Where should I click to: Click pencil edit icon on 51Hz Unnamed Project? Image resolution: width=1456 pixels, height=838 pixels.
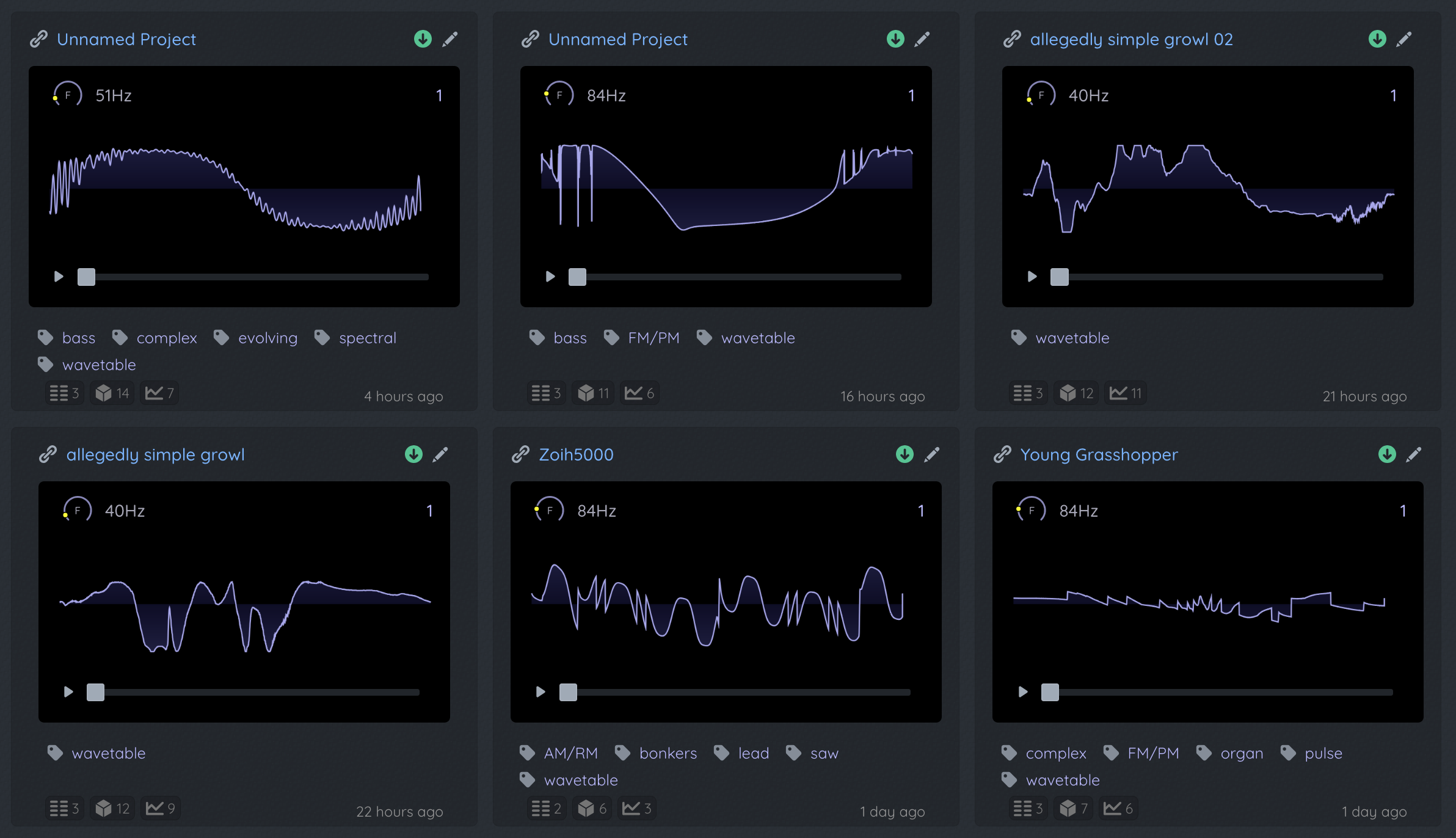[450, 39]
